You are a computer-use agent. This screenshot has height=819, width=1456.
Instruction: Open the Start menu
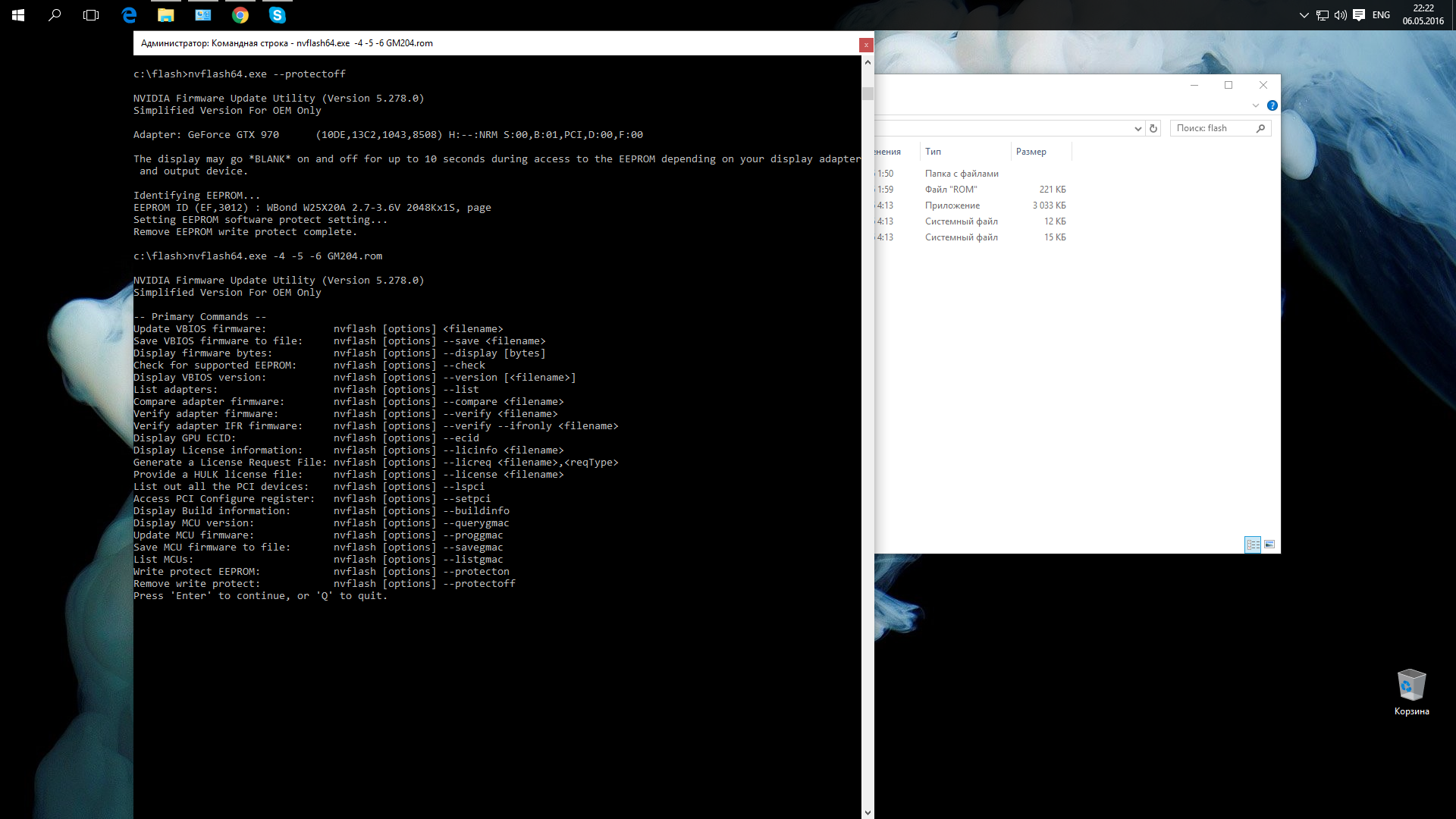pyautogui.click(x=18, y=14)
